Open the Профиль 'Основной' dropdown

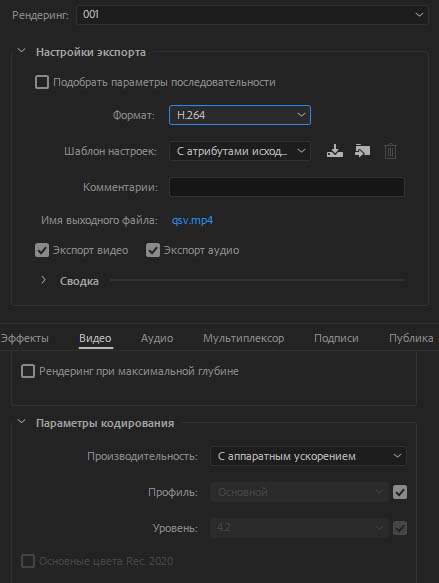pos(300,492)
